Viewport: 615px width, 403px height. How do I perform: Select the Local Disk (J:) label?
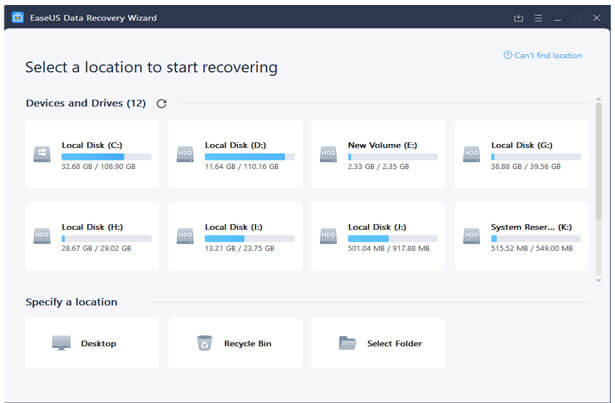coord(377,227)
